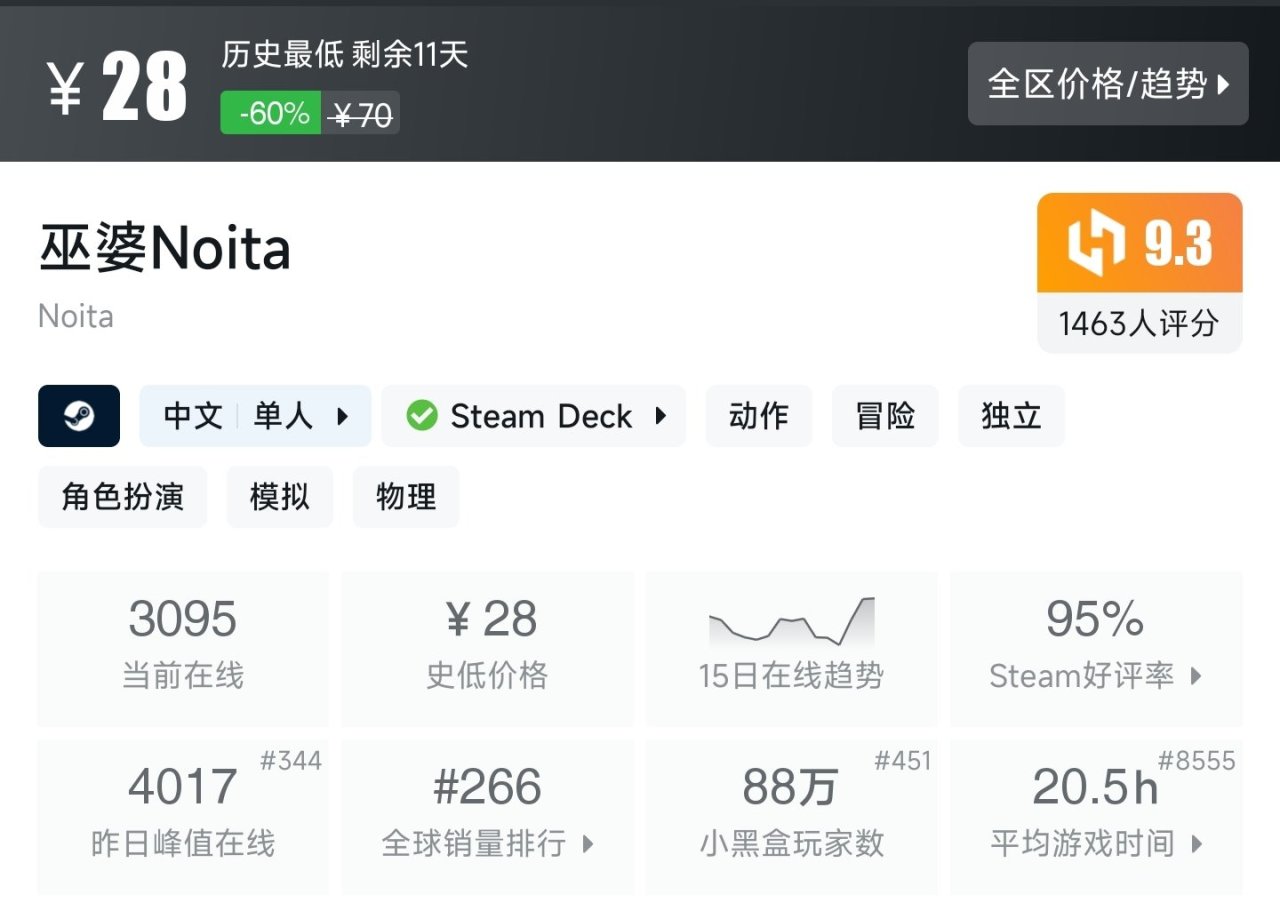Click the Steam platform icon
This screenshot has height=919, width=1280.
pos(79,416)
